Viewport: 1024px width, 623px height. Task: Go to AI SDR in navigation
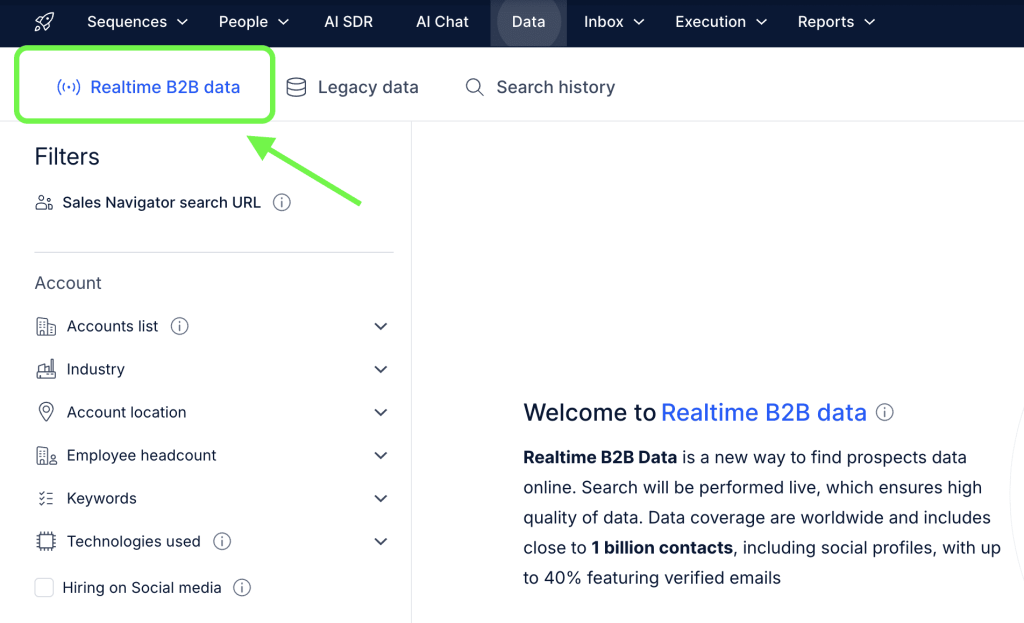point(348,22)
